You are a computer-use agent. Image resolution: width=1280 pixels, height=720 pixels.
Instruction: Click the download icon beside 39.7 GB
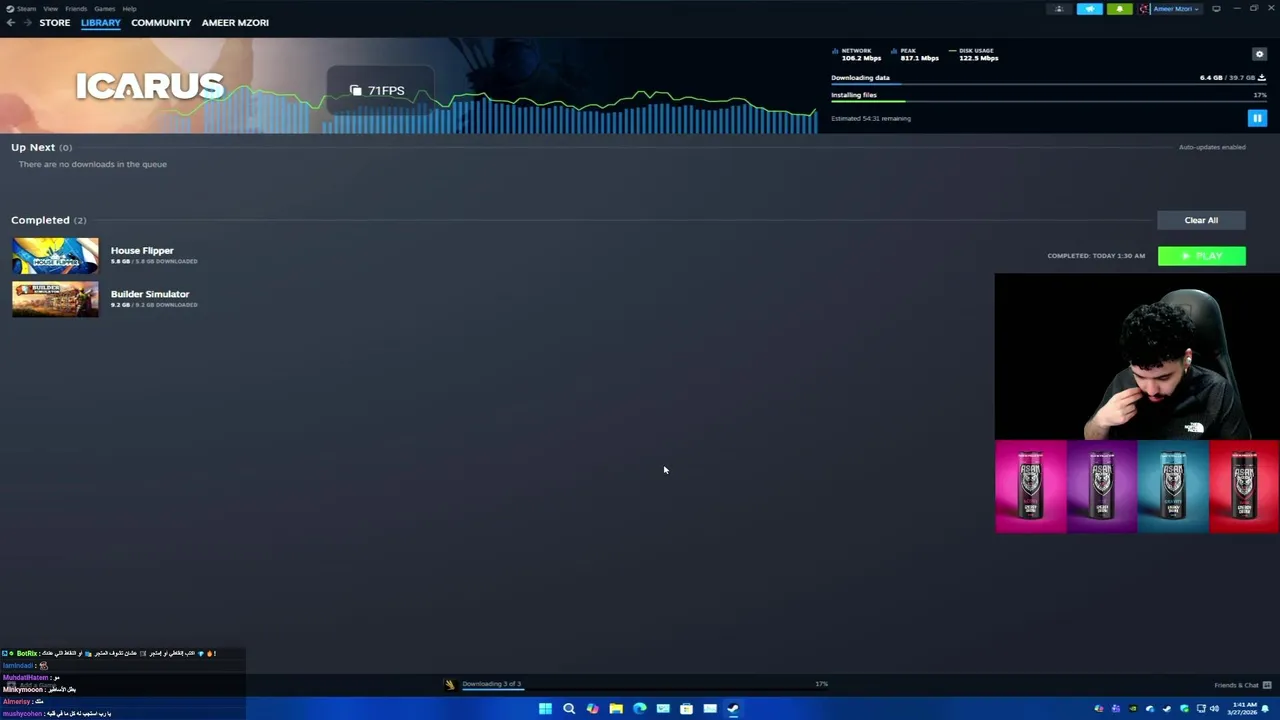tap(1262, 77)
